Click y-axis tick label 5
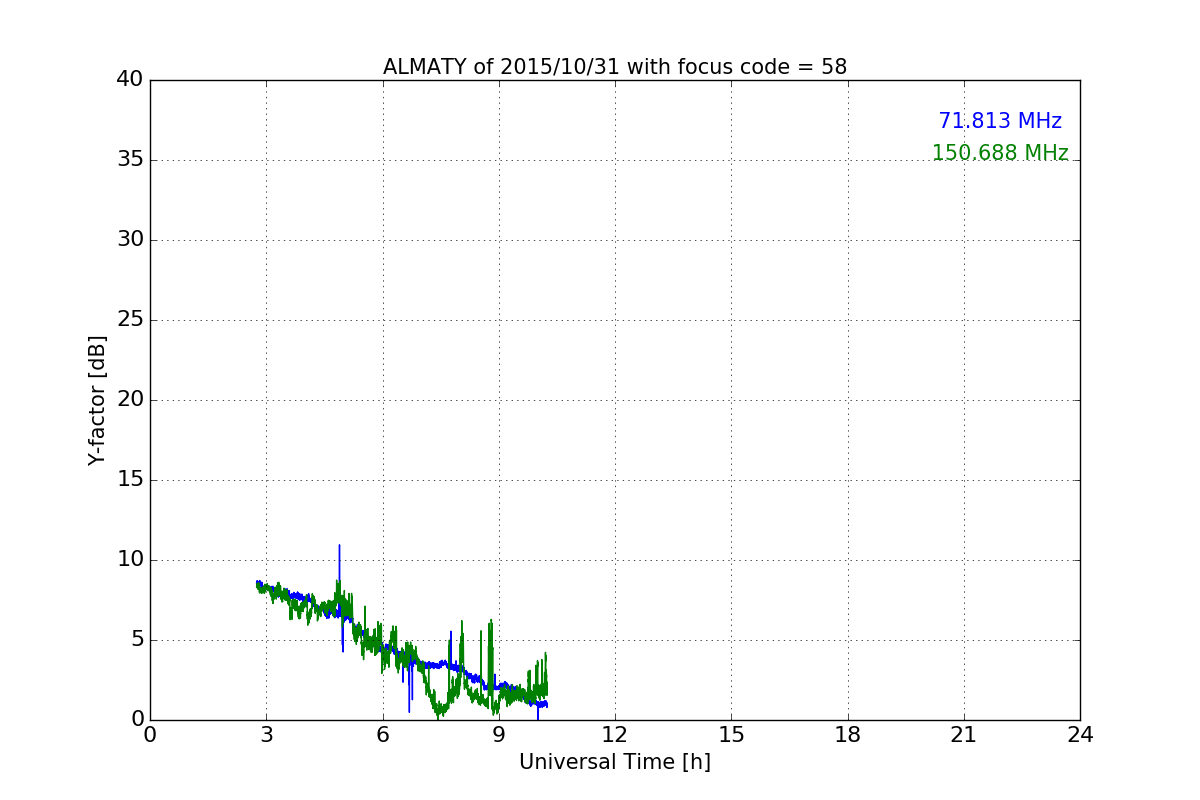This screenshot has width=1200, height=800. pos(137,640)
